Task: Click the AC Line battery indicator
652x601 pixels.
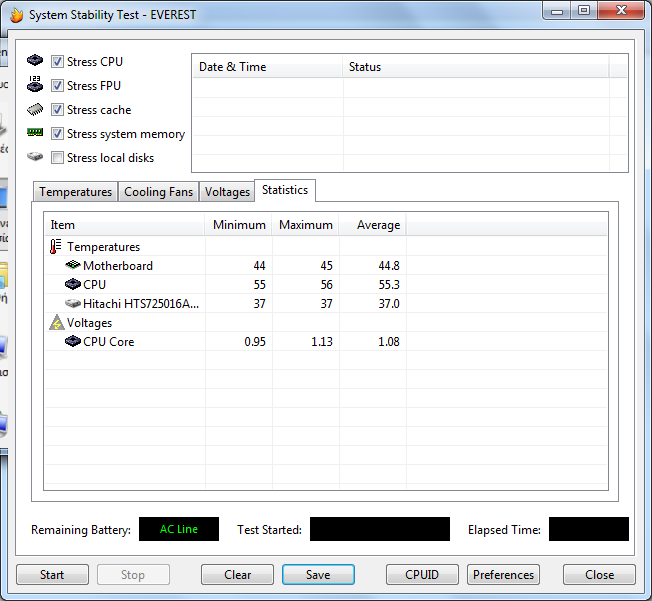Action: coord(179,529)
